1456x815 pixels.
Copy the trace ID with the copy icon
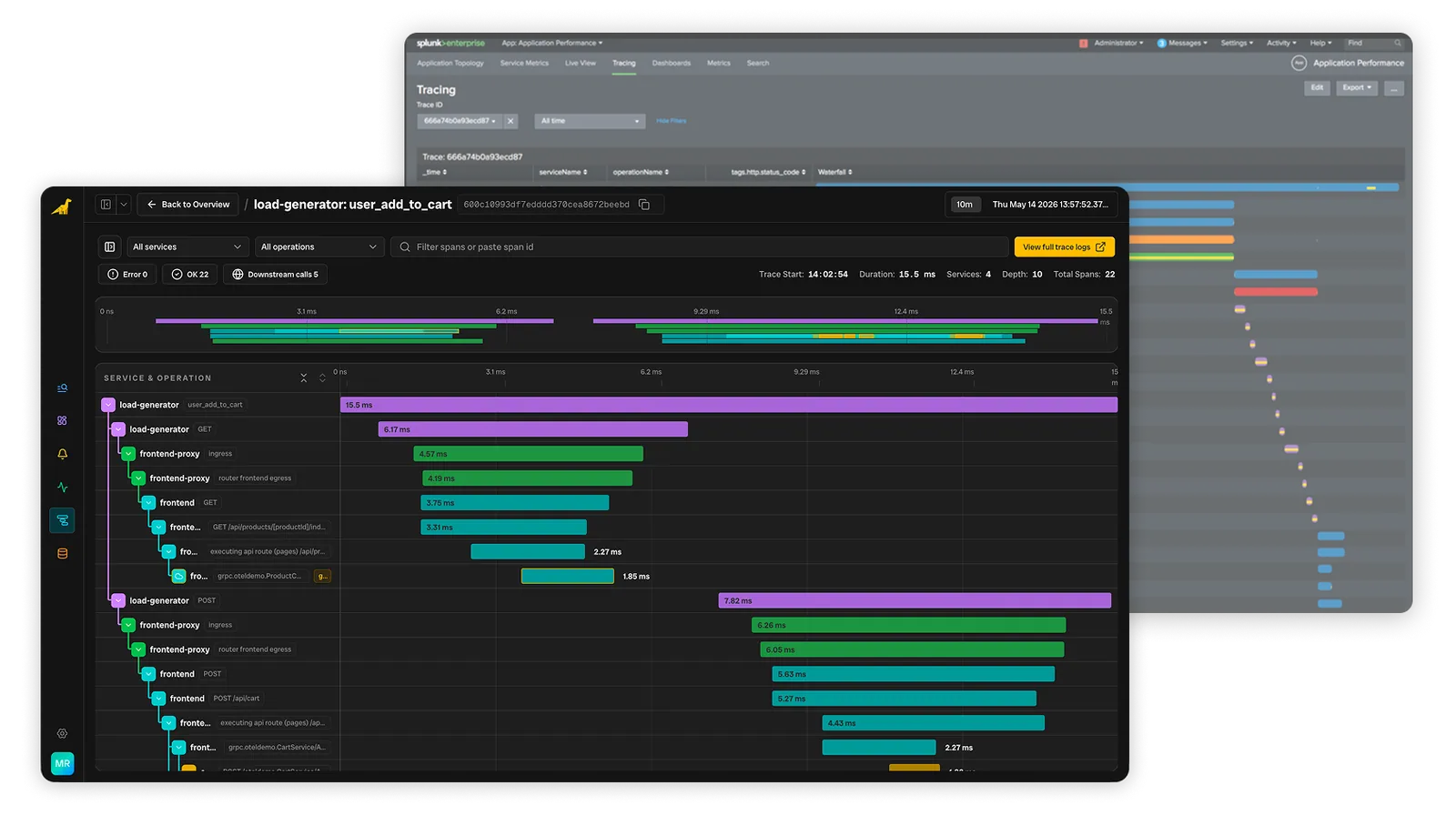coord(644,205)
